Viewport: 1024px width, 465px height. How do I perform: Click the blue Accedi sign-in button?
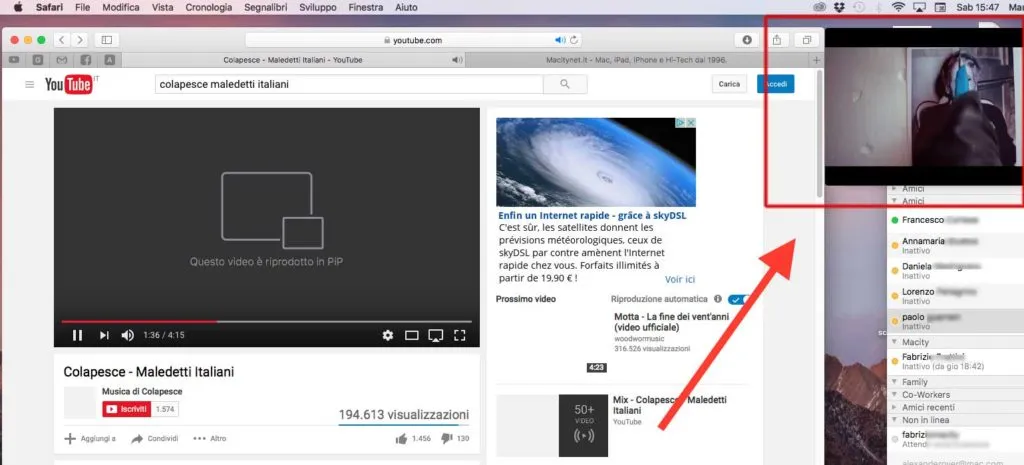click(776, 84)
